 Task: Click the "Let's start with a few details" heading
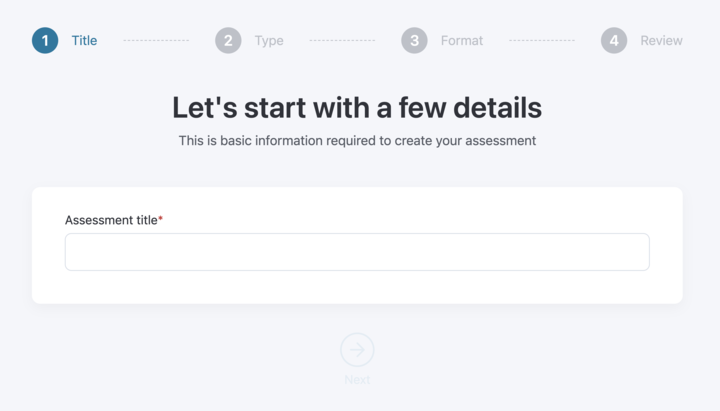tap(357, 107)
